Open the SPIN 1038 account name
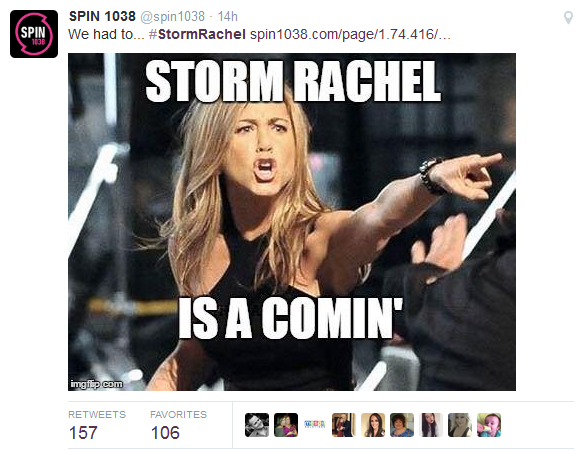The width and height of the screenshot is (583, 450). tap(102, 16)
